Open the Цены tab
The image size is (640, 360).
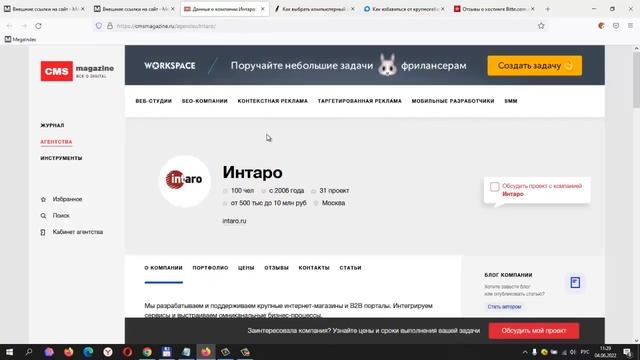(246, 268)
